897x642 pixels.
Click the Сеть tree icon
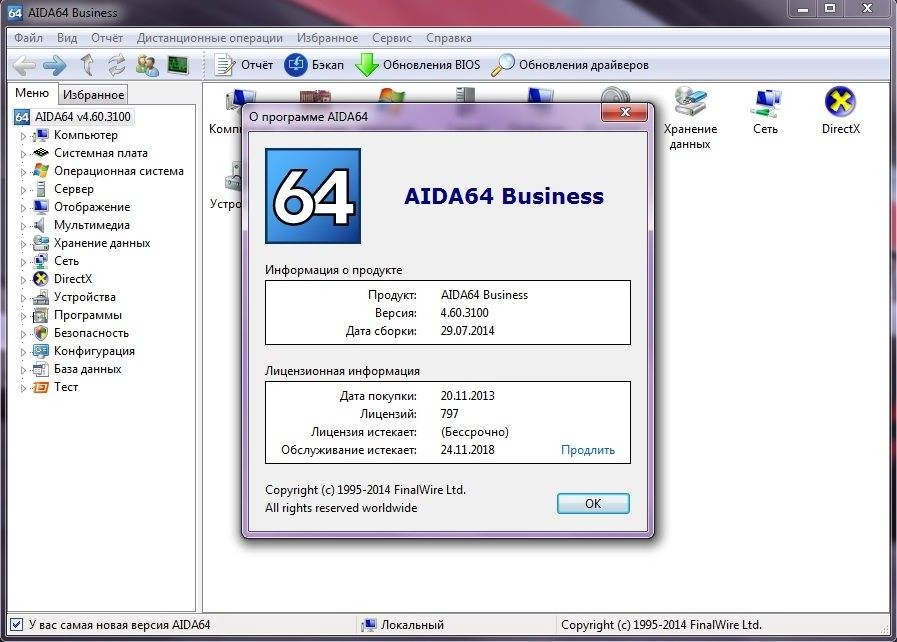pos(40,261)
